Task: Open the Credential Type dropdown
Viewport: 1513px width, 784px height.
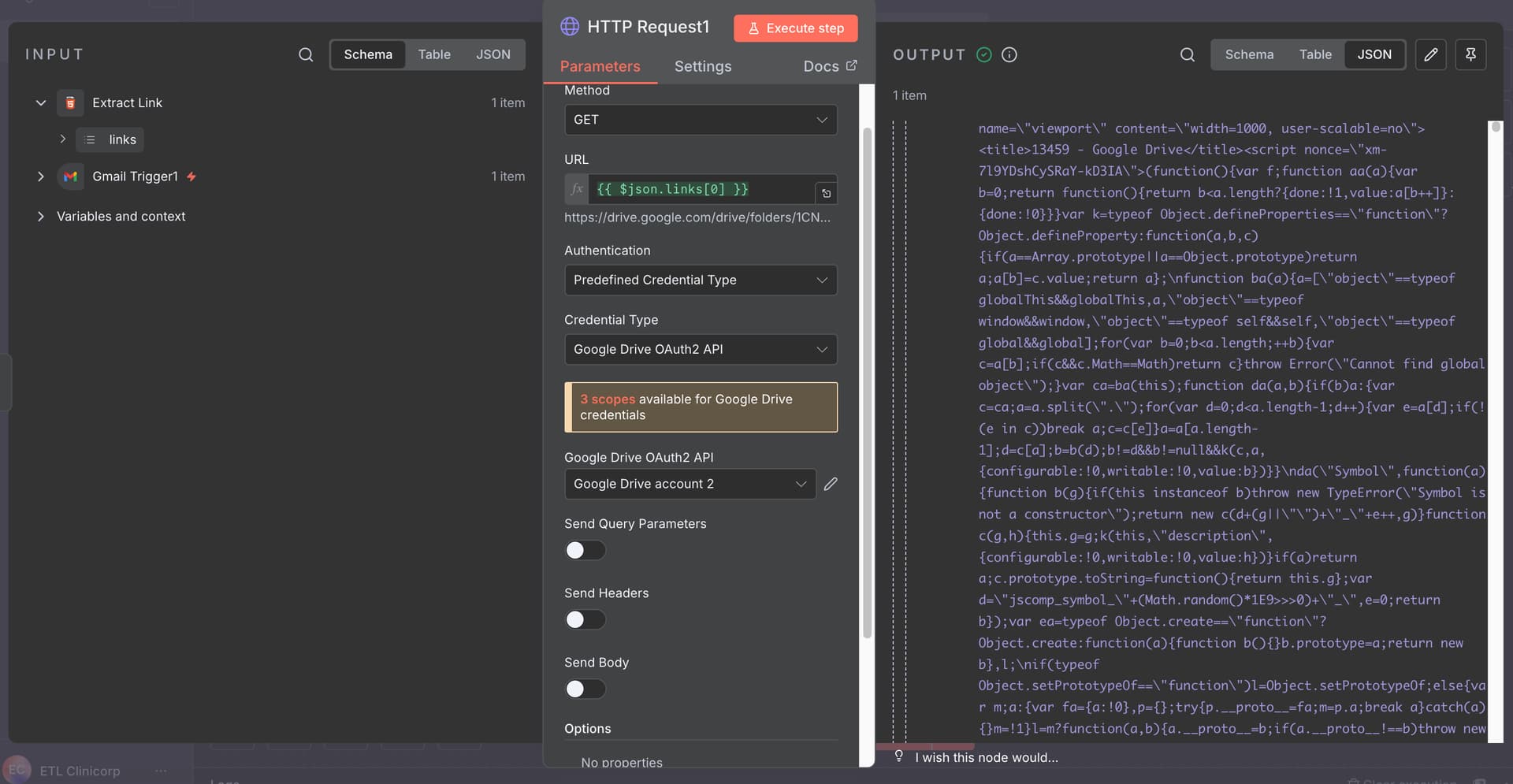Action: pyautogui.click(x=701, y=349)
